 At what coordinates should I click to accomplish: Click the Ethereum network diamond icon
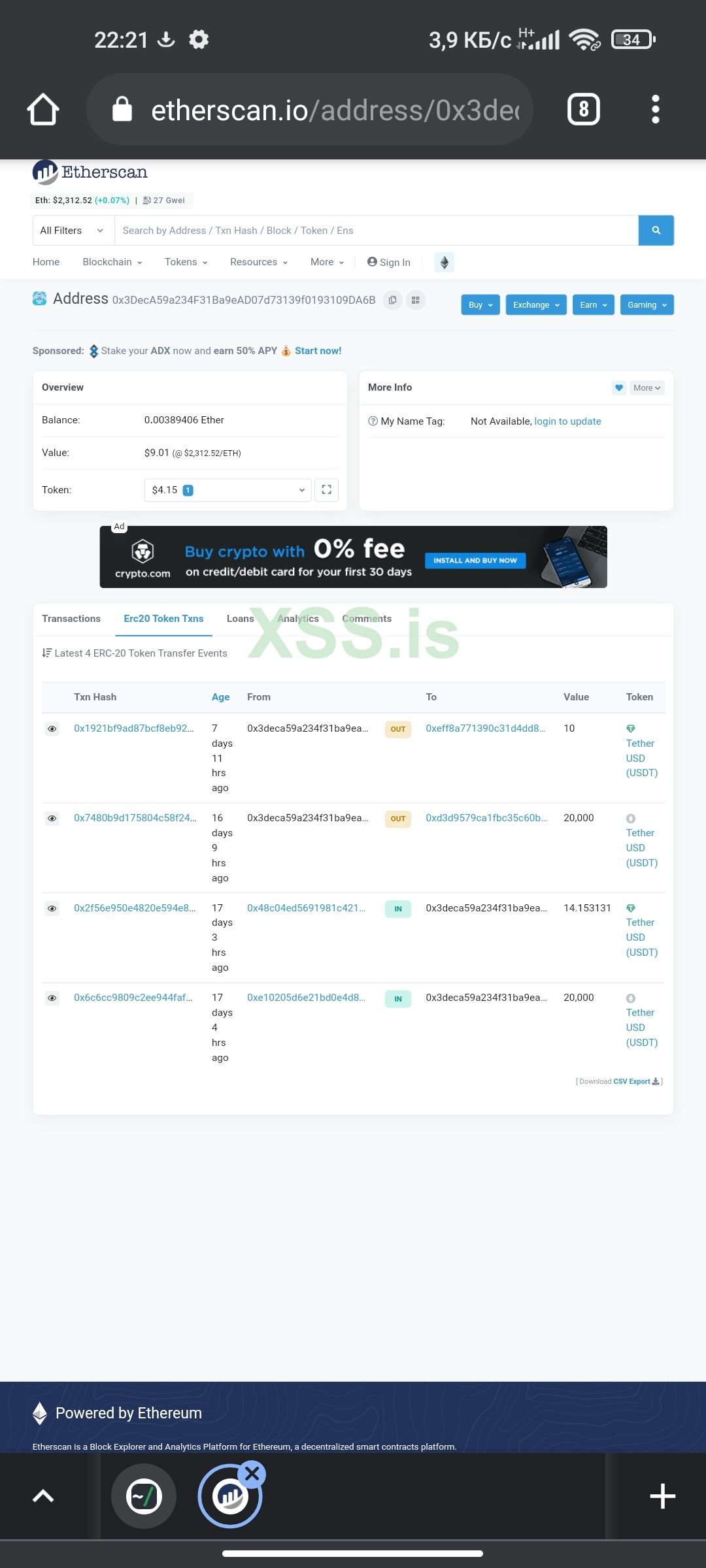pos(445,262)
